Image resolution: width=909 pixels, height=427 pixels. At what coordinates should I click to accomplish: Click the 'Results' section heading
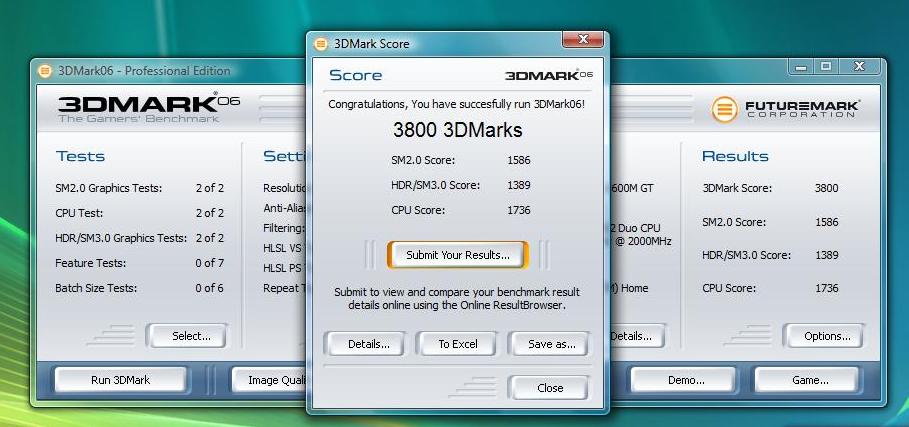coord(735,156)
